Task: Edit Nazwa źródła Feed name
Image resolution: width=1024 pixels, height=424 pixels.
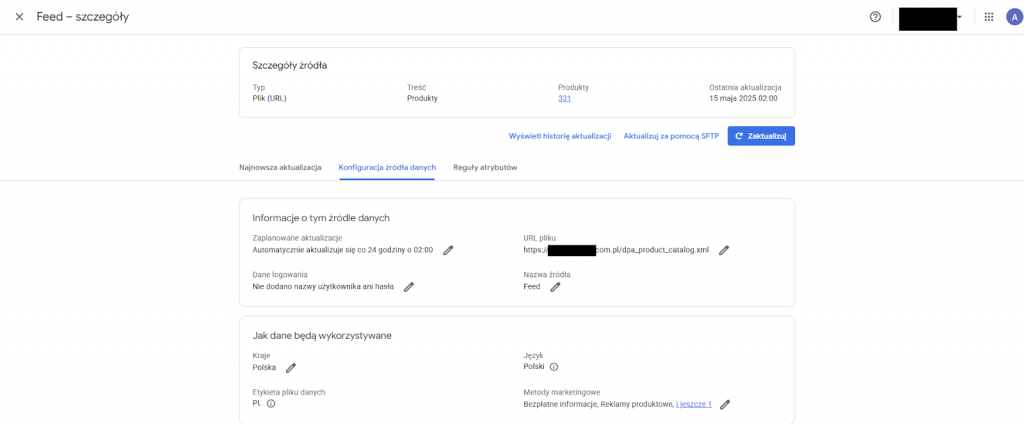Action: 555,287
